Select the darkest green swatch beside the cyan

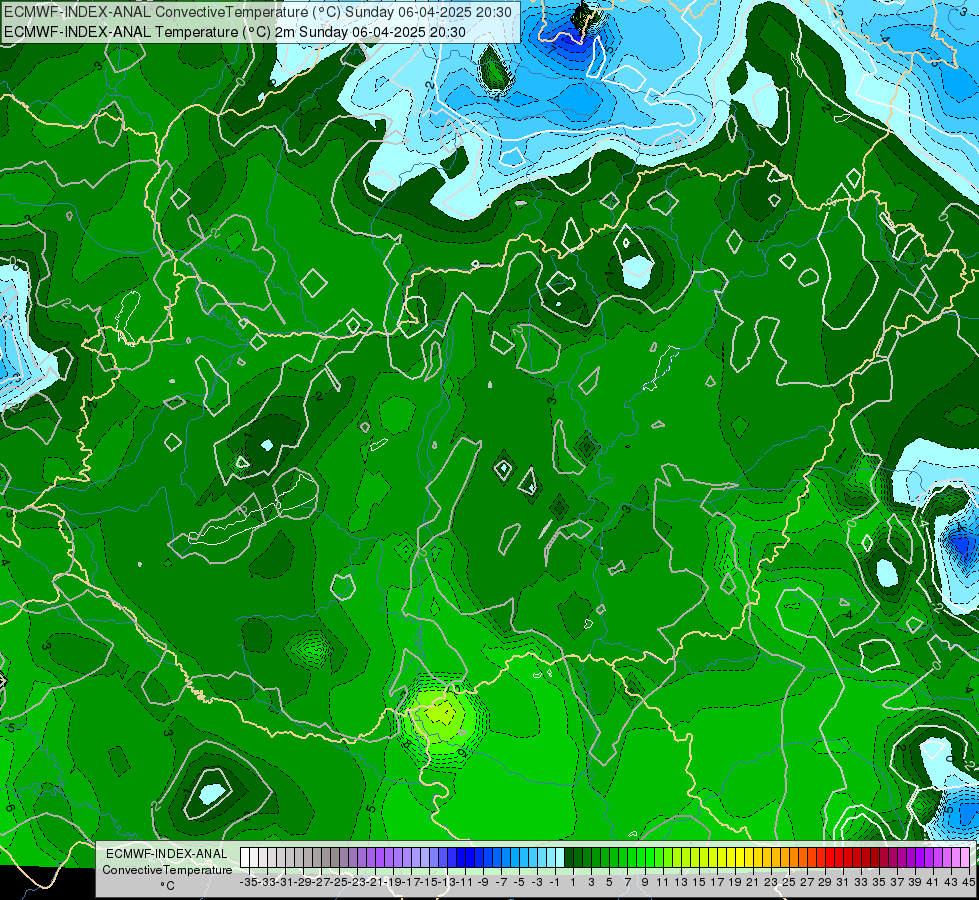tap(569, 858)
